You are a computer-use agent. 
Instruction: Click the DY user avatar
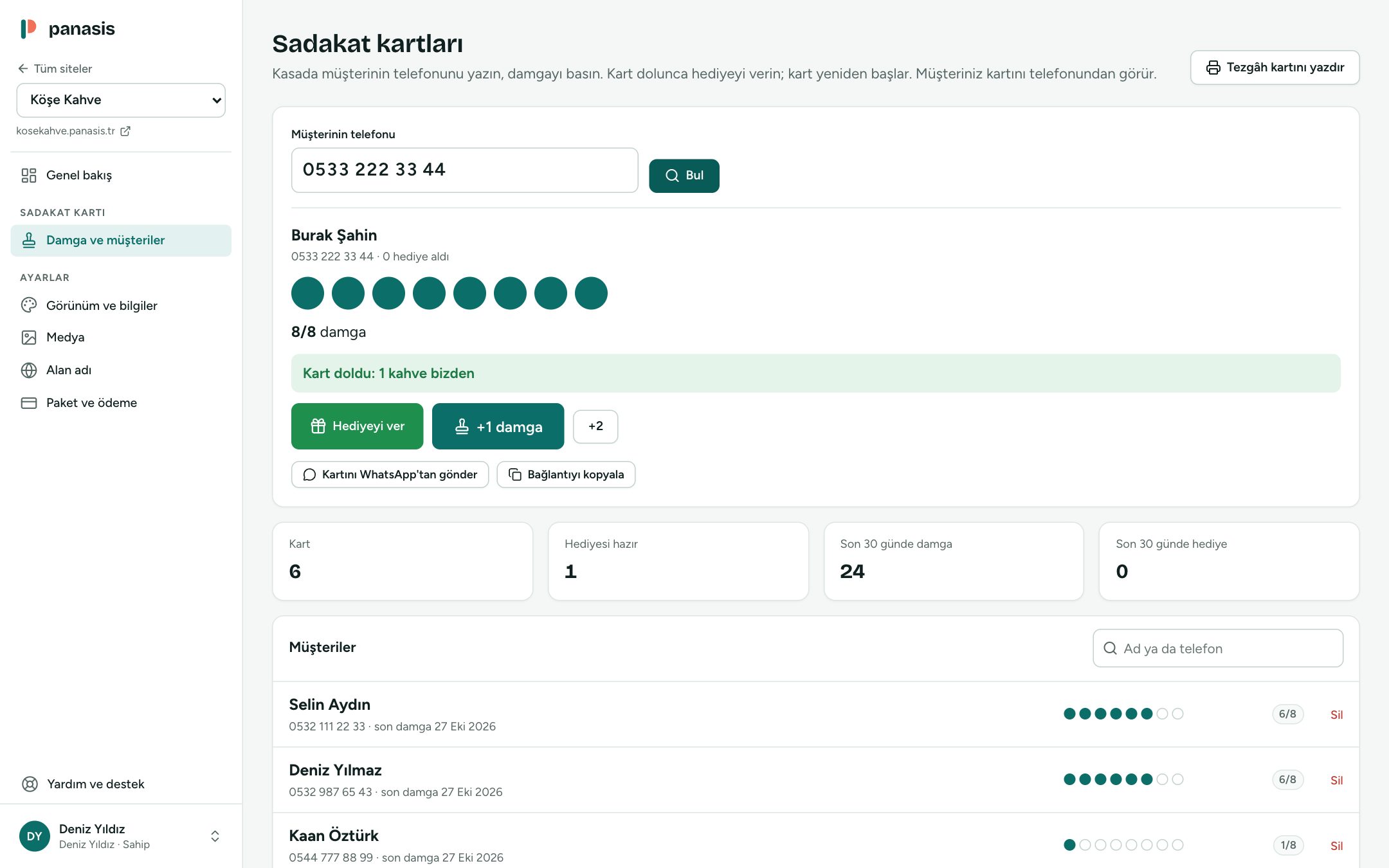coord(35,836)
